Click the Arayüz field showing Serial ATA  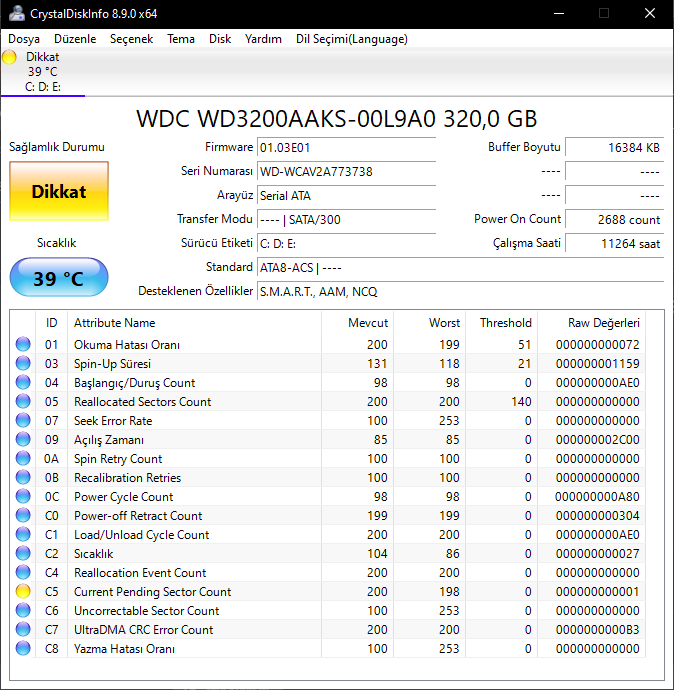[346, 195]
